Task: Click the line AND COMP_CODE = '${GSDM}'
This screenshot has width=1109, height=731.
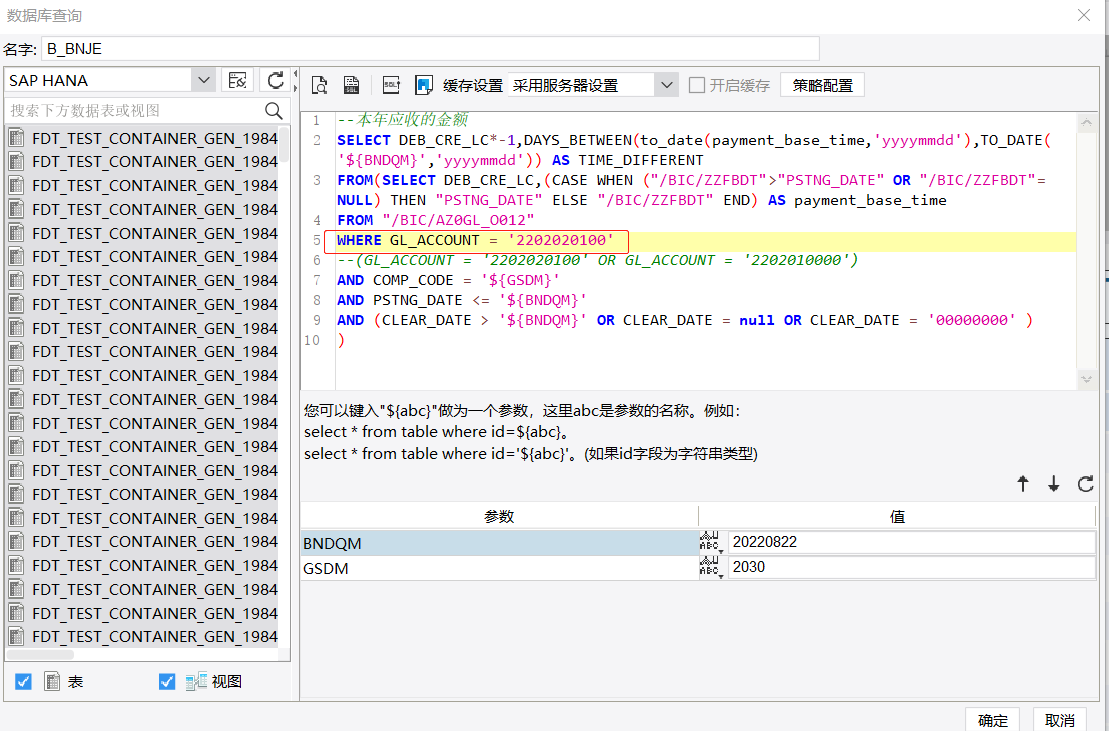Action: [448, 280]
